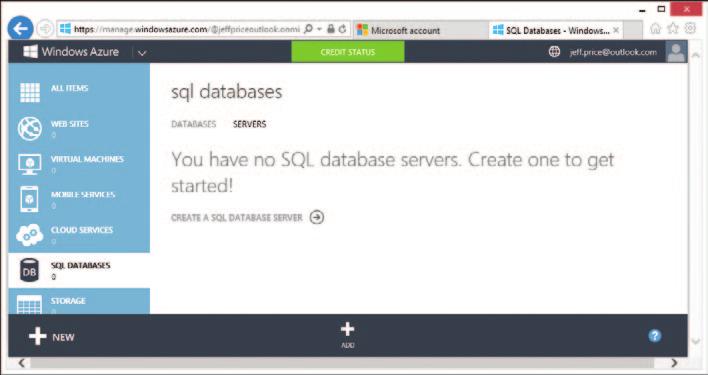Open Storage table icon
The image size is (708, 375).
[29, 305]
